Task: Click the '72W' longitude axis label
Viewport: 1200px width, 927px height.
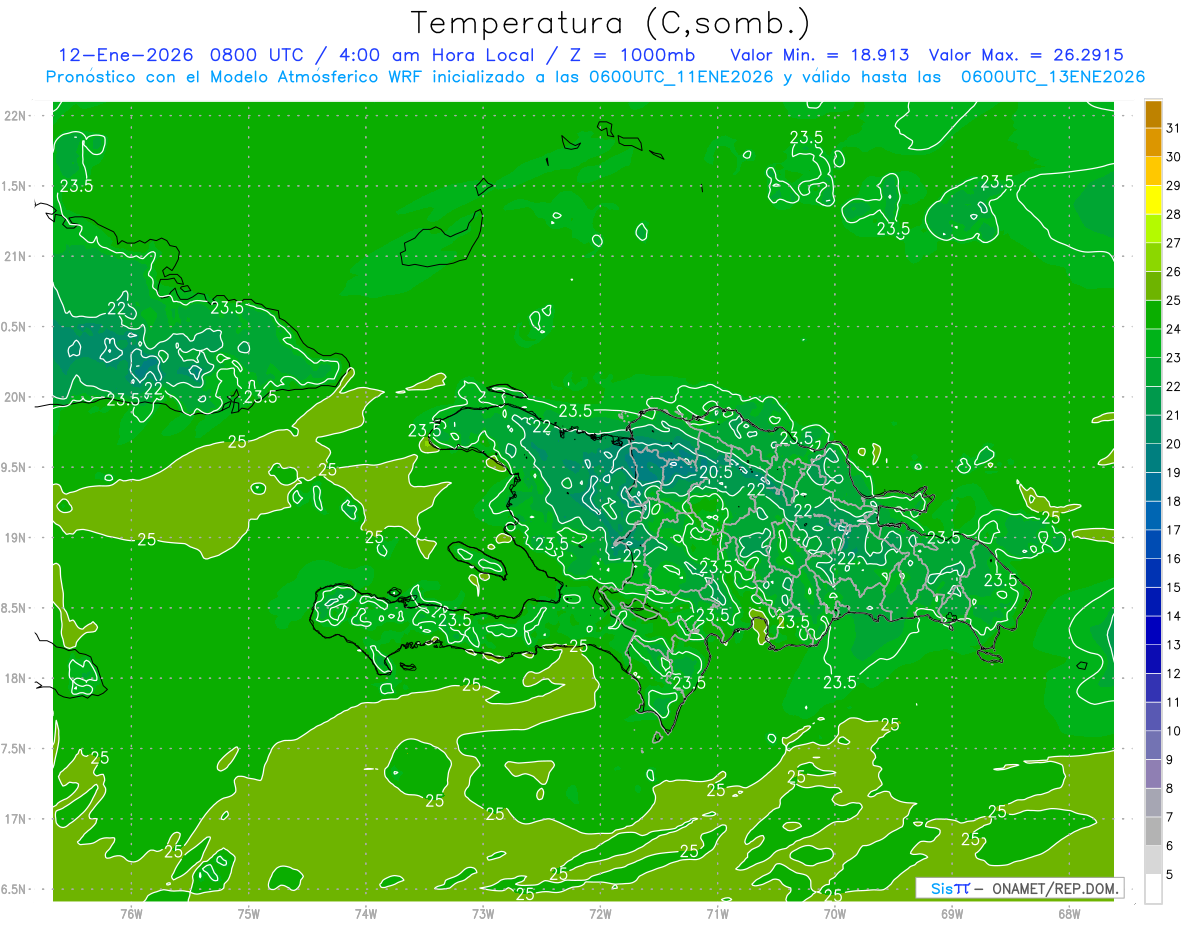Action: [601, 914]
